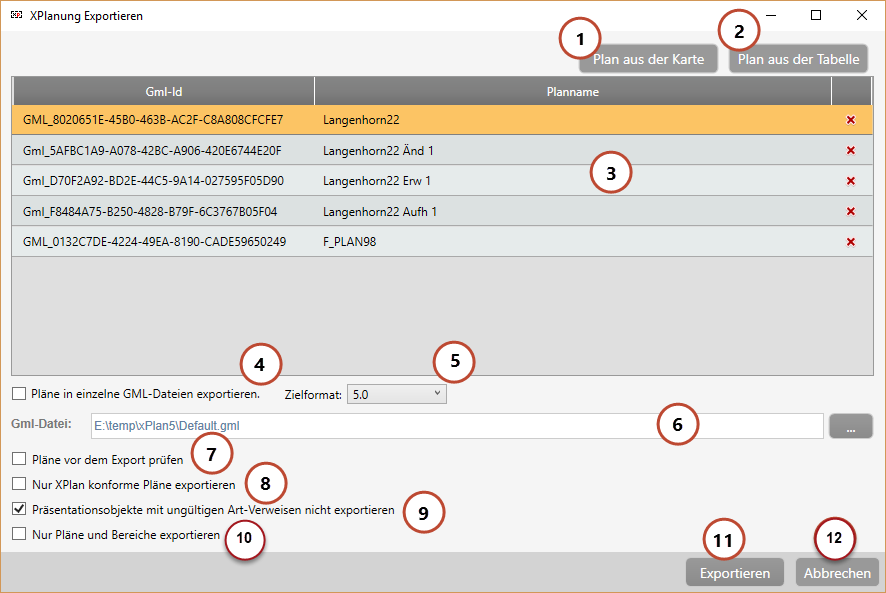This screenshot has width=886, height=593.
Task: Remove Langenhorn22 Änd 1 with the red X icon
Action: (x=850, y=148)
